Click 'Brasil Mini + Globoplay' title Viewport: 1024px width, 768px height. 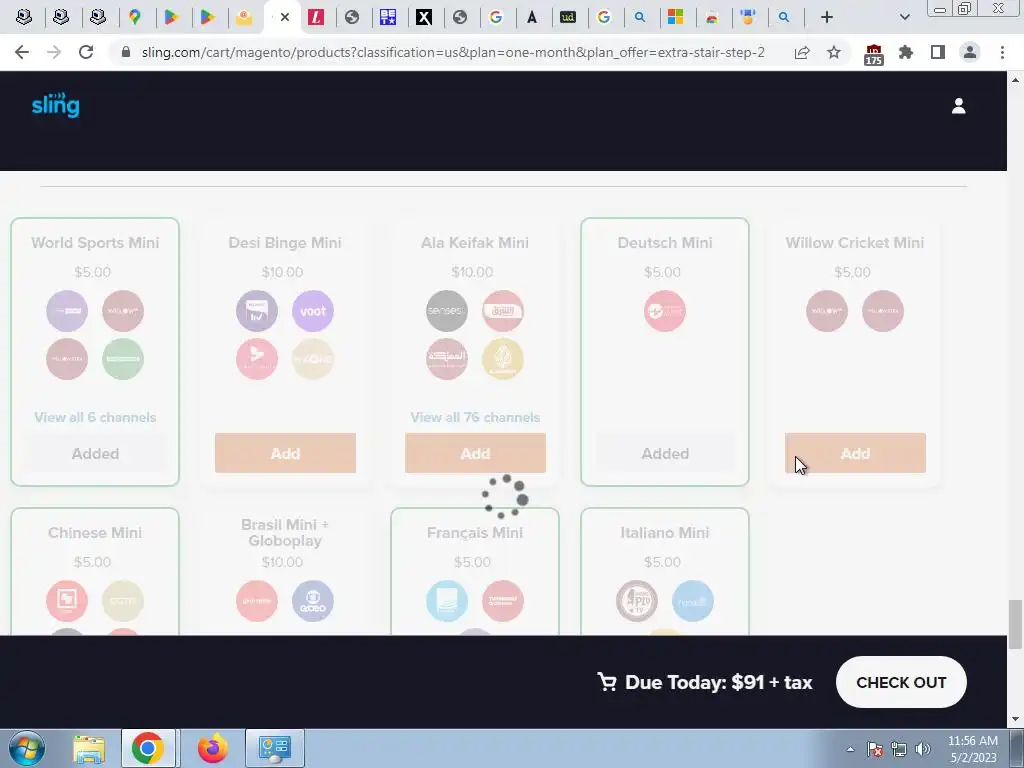coord(285,533)
